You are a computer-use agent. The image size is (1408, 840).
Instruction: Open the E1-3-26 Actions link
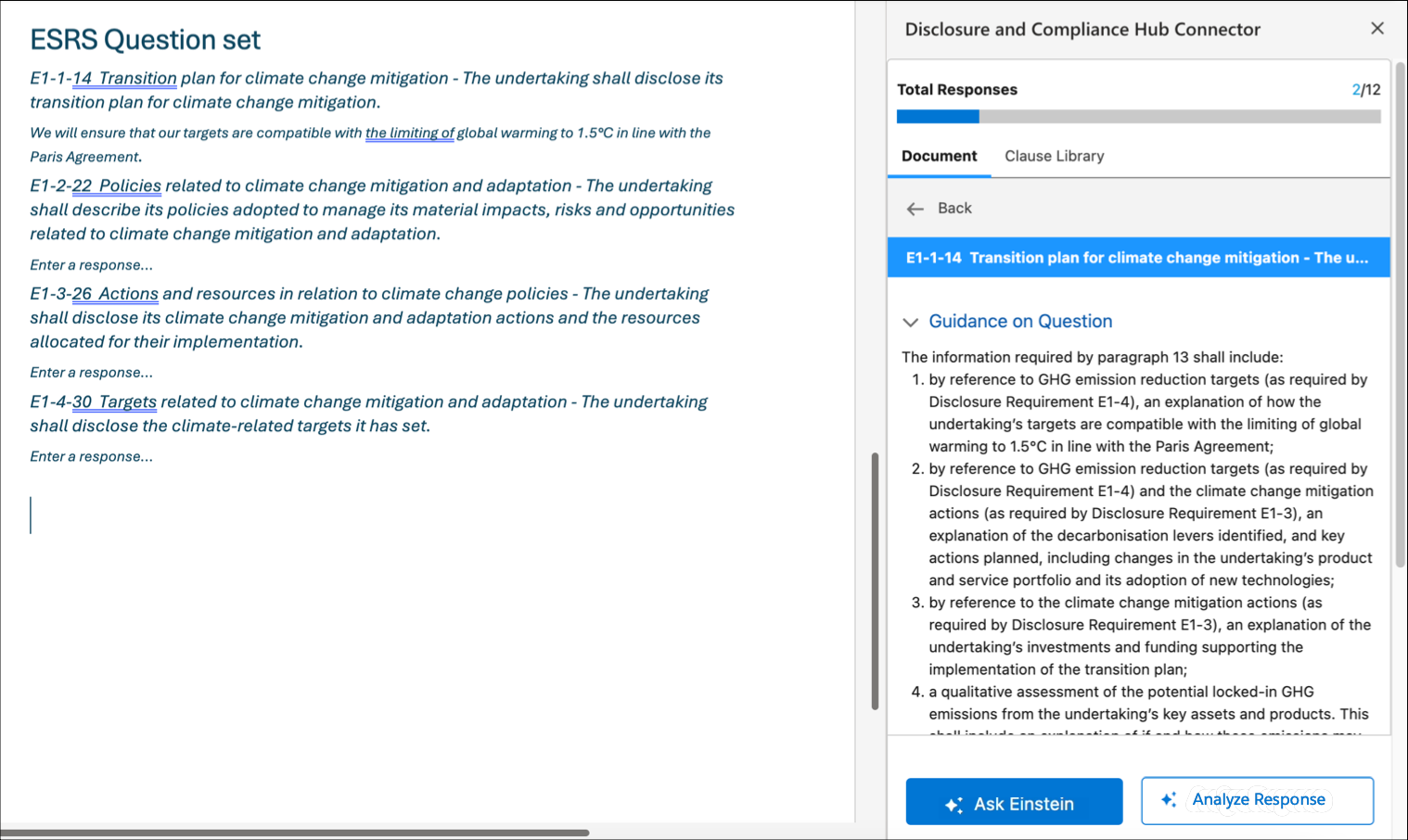click(115, 294)
